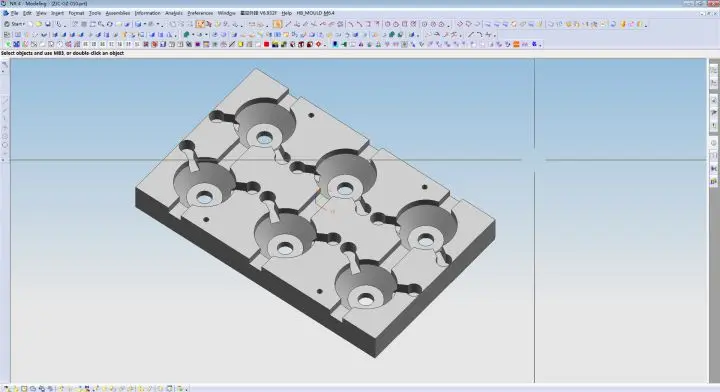This screenshot has width=720, height=392.
Task: Click the green arrow icon starting the third toolbar row
Action: point(8,45)
